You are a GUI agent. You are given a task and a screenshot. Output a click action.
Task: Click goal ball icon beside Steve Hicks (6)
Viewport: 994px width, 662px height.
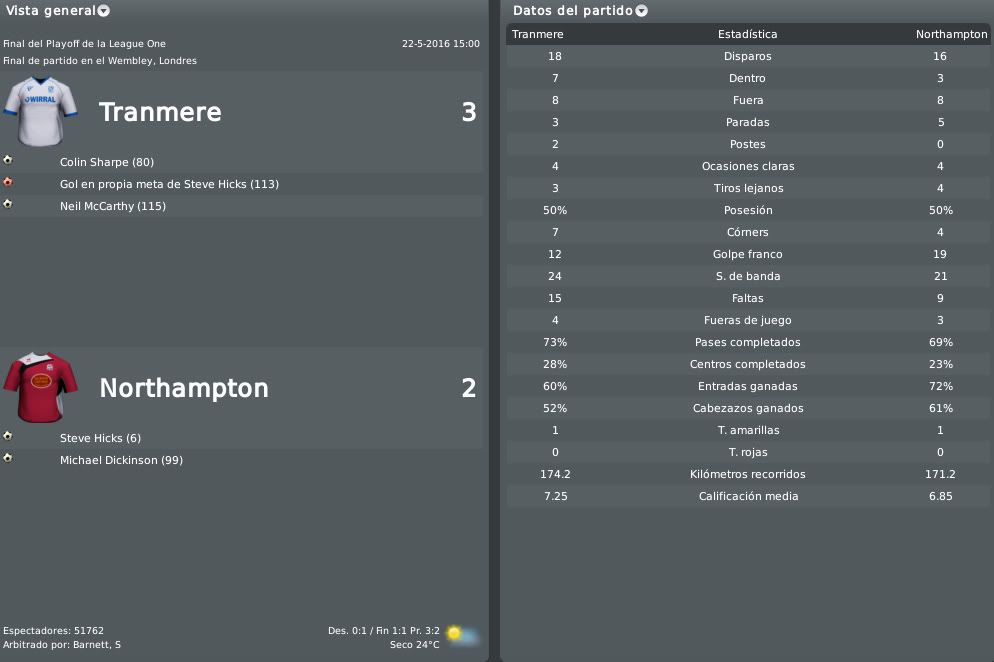pos(8,436)
